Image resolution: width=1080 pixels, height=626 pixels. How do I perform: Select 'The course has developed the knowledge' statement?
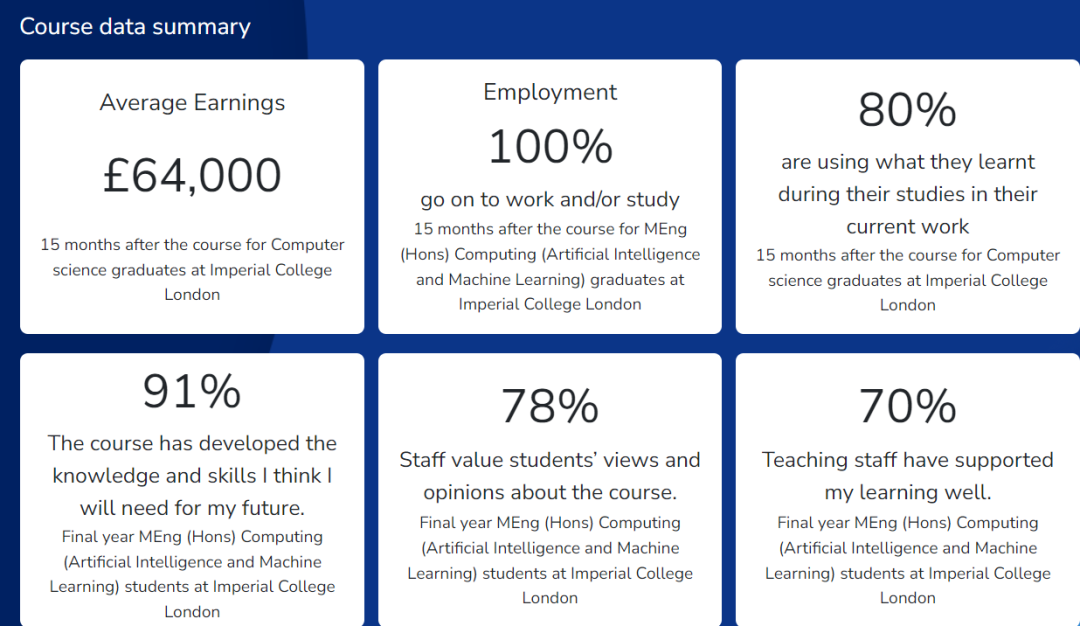(x=192, y=475)
